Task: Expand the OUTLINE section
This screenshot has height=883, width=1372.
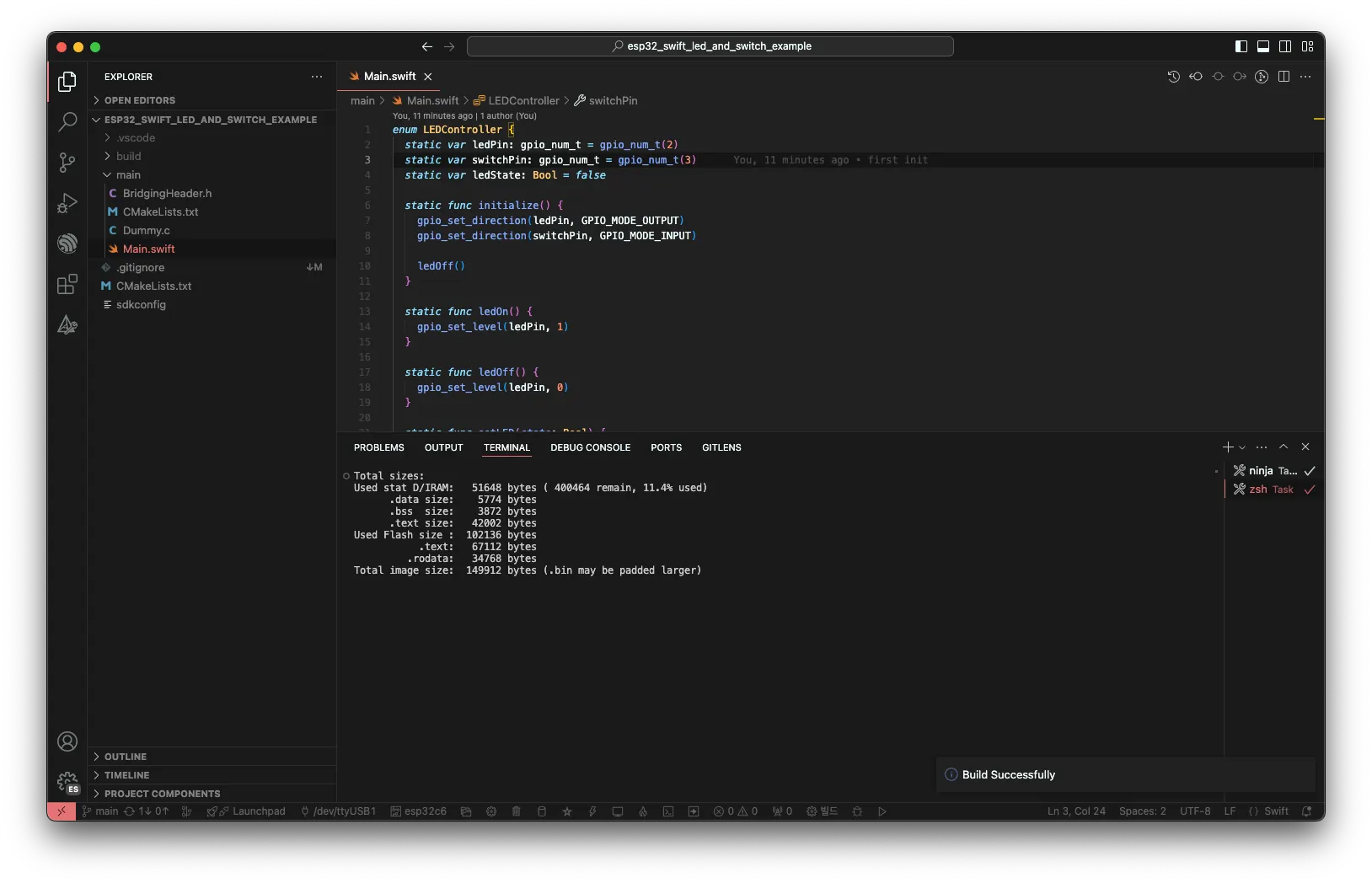Action: coord(126,757)
